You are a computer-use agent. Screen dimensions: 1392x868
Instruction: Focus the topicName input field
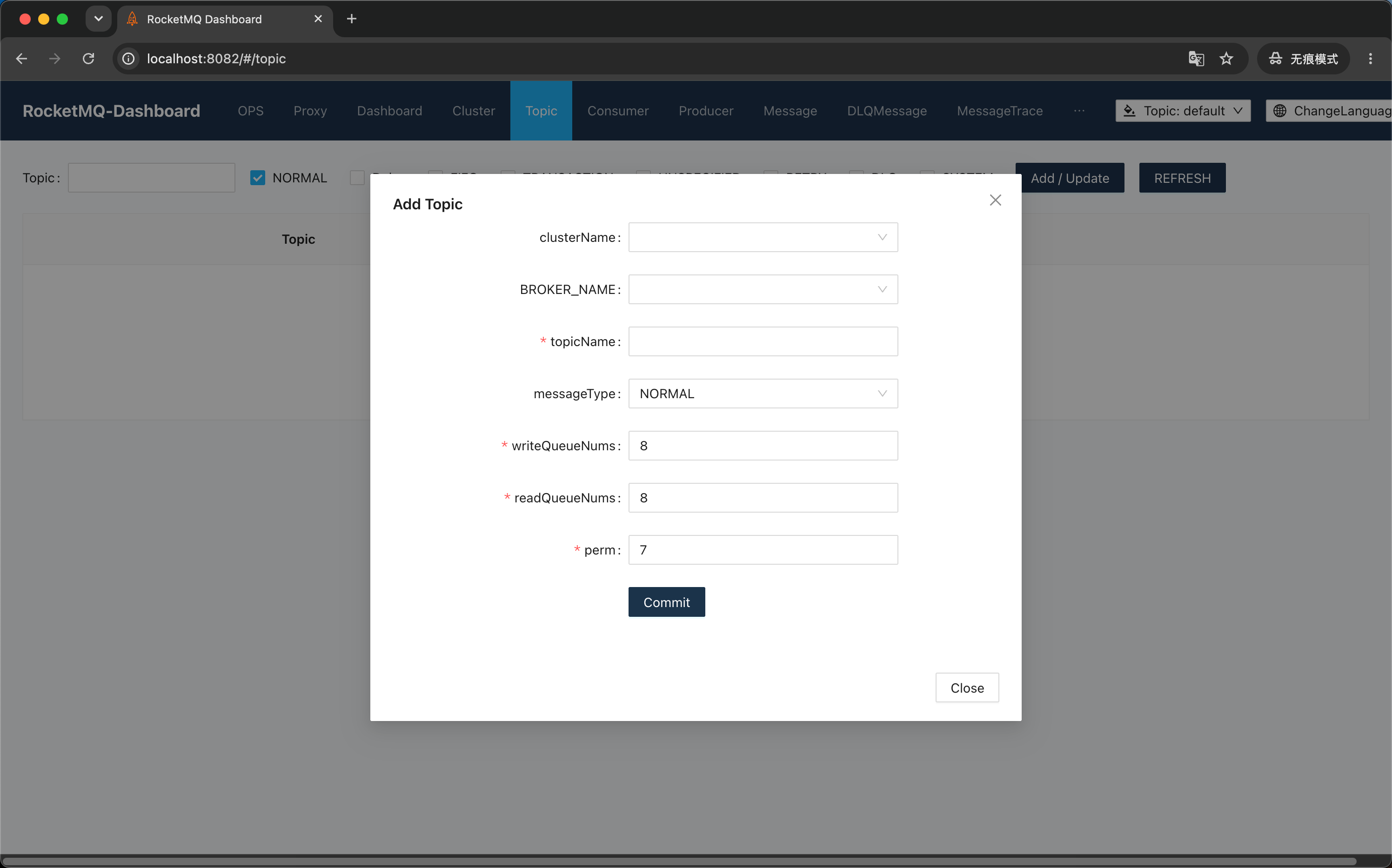pyautogui.click(x=763, y=341)
